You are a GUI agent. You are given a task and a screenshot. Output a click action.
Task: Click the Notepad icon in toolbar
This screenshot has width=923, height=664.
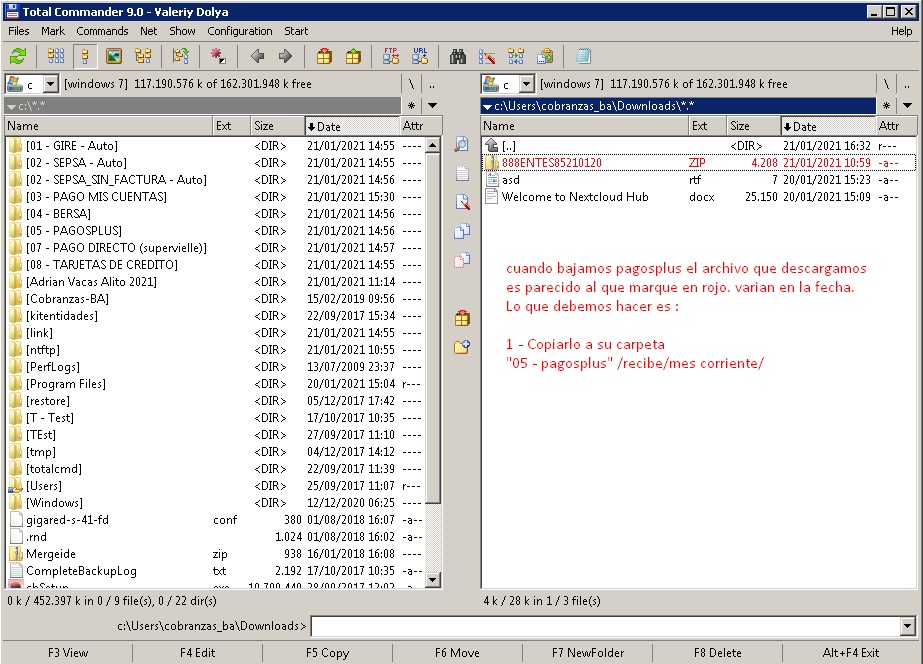pos(583,57)
